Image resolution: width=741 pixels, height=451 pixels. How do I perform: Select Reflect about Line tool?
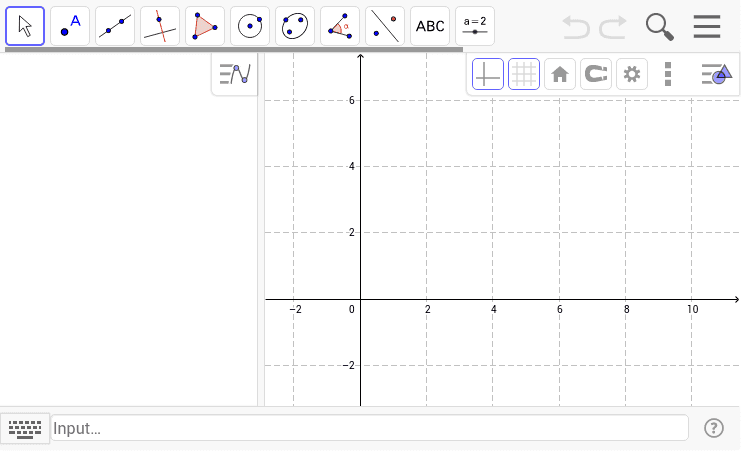pos(385,26)
